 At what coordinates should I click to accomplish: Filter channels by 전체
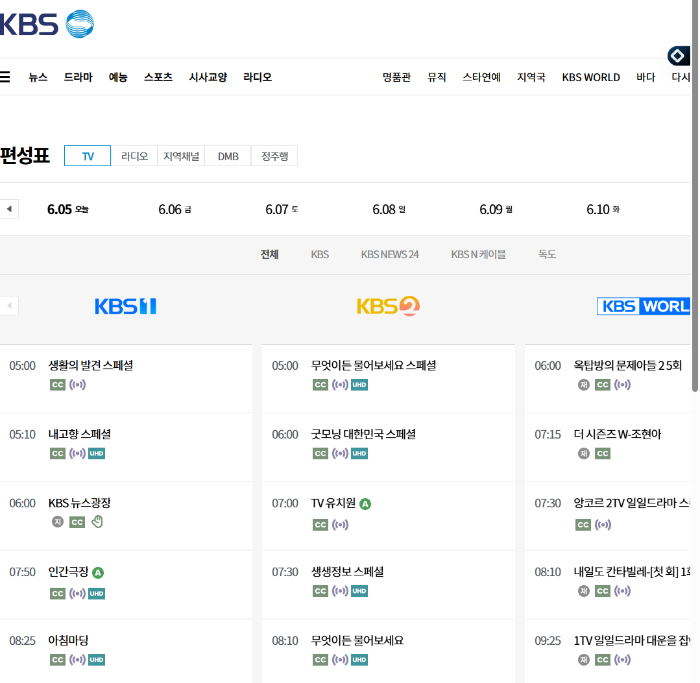[x=270, y=254]
